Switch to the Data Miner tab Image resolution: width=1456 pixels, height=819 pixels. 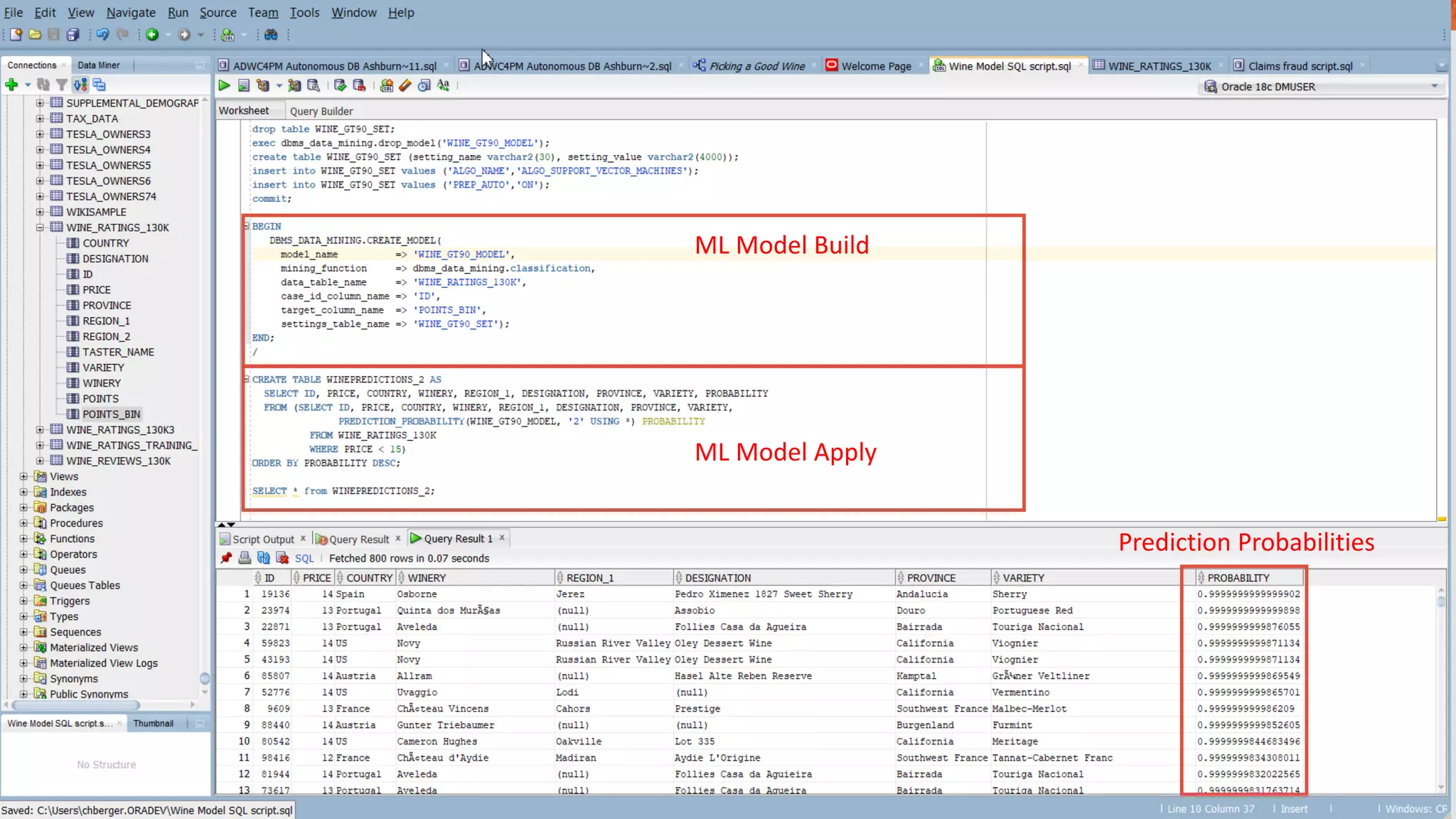click(x=99, y=65)
